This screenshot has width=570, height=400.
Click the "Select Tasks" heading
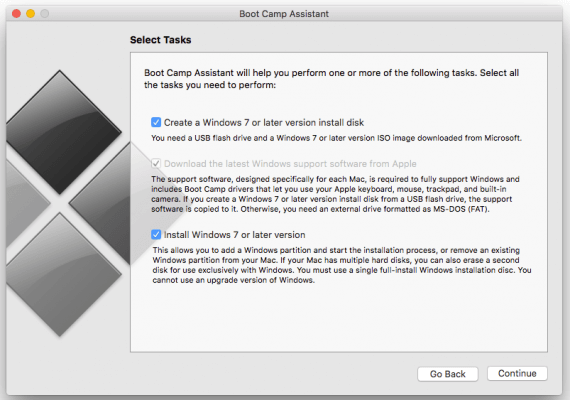[x=160, y=40]
